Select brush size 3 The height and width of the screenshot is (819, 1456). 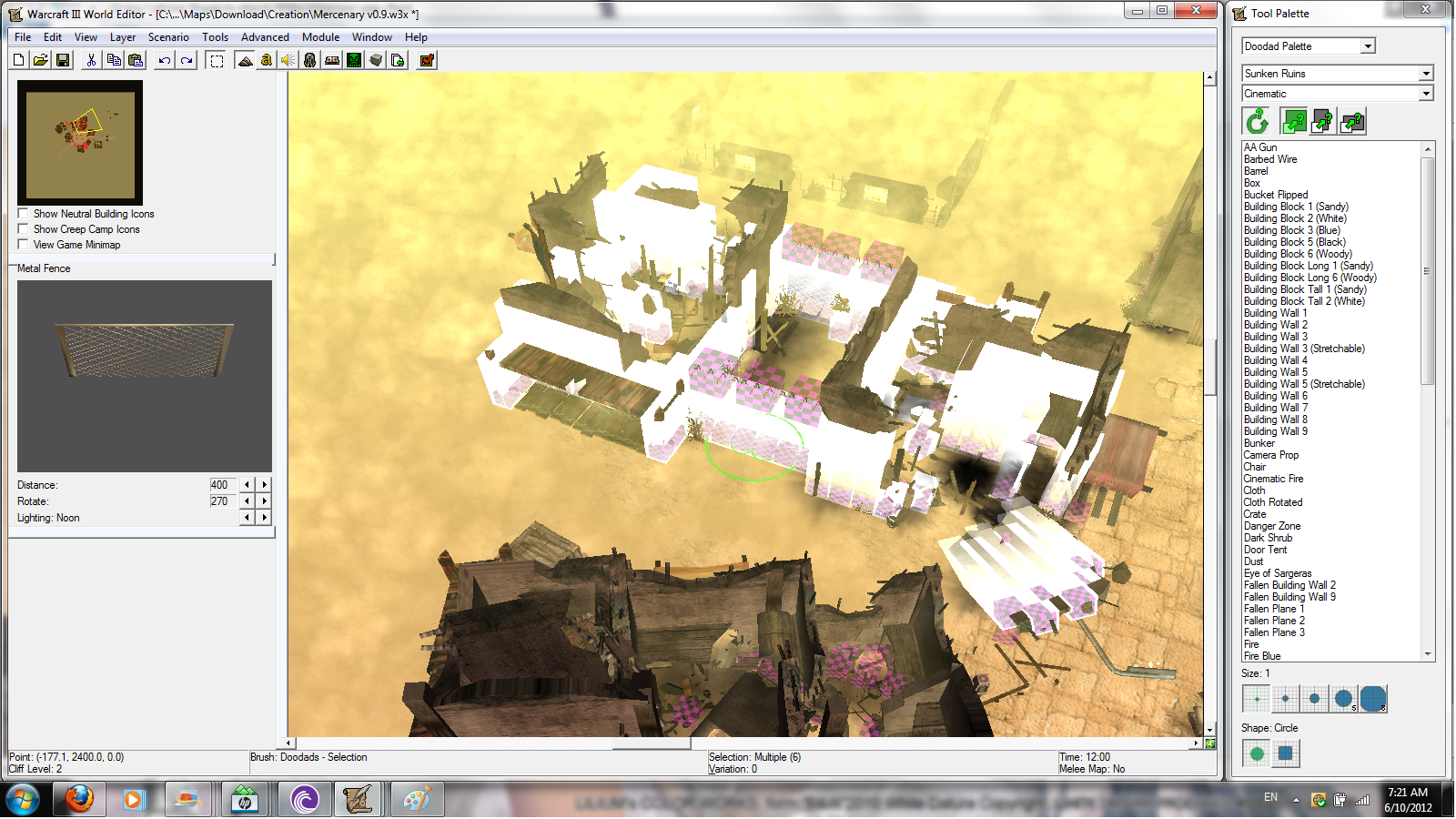[x=1314, y=699]
